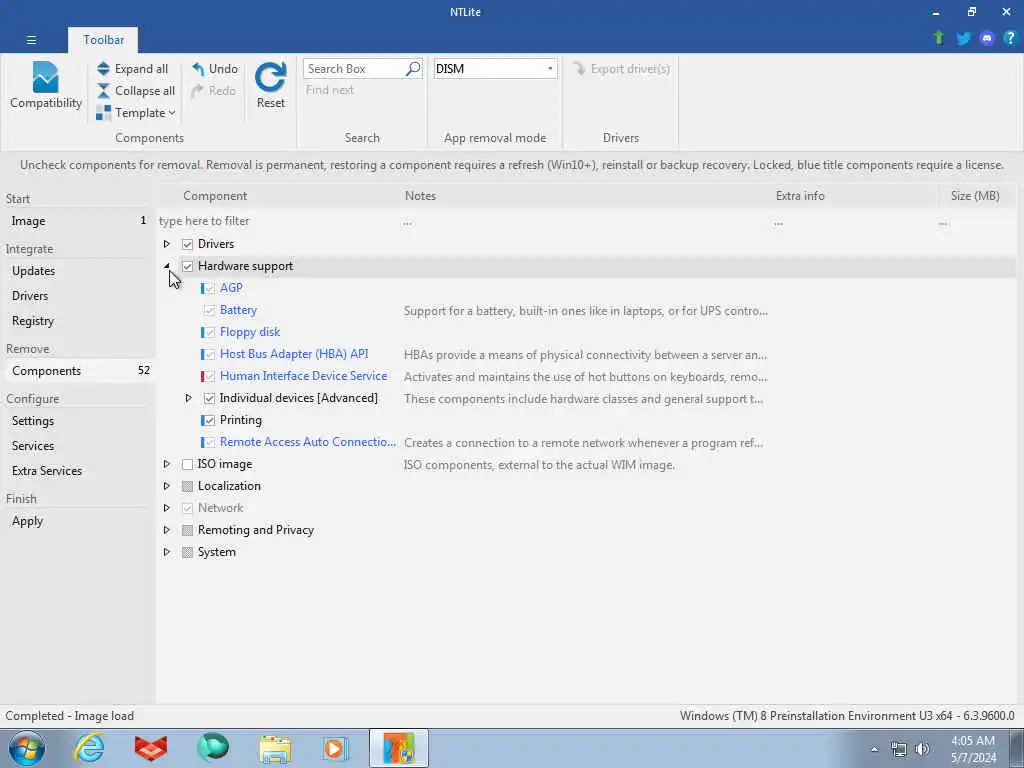Screen dimensions: 1024x768
Task: Toggle the Floppy disk checkbox
Action: [x=209, y=332]
